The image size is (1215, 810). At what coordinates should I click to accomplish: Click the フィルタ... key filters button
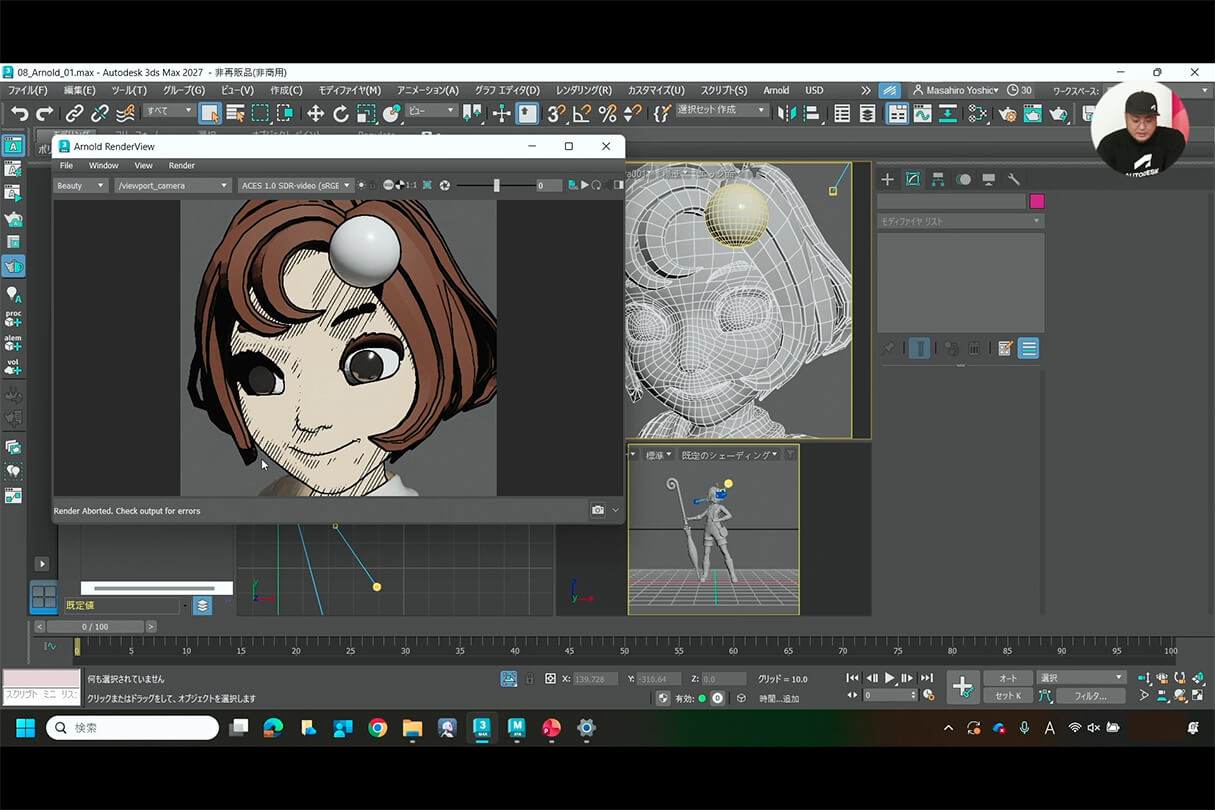[1090, 695]
